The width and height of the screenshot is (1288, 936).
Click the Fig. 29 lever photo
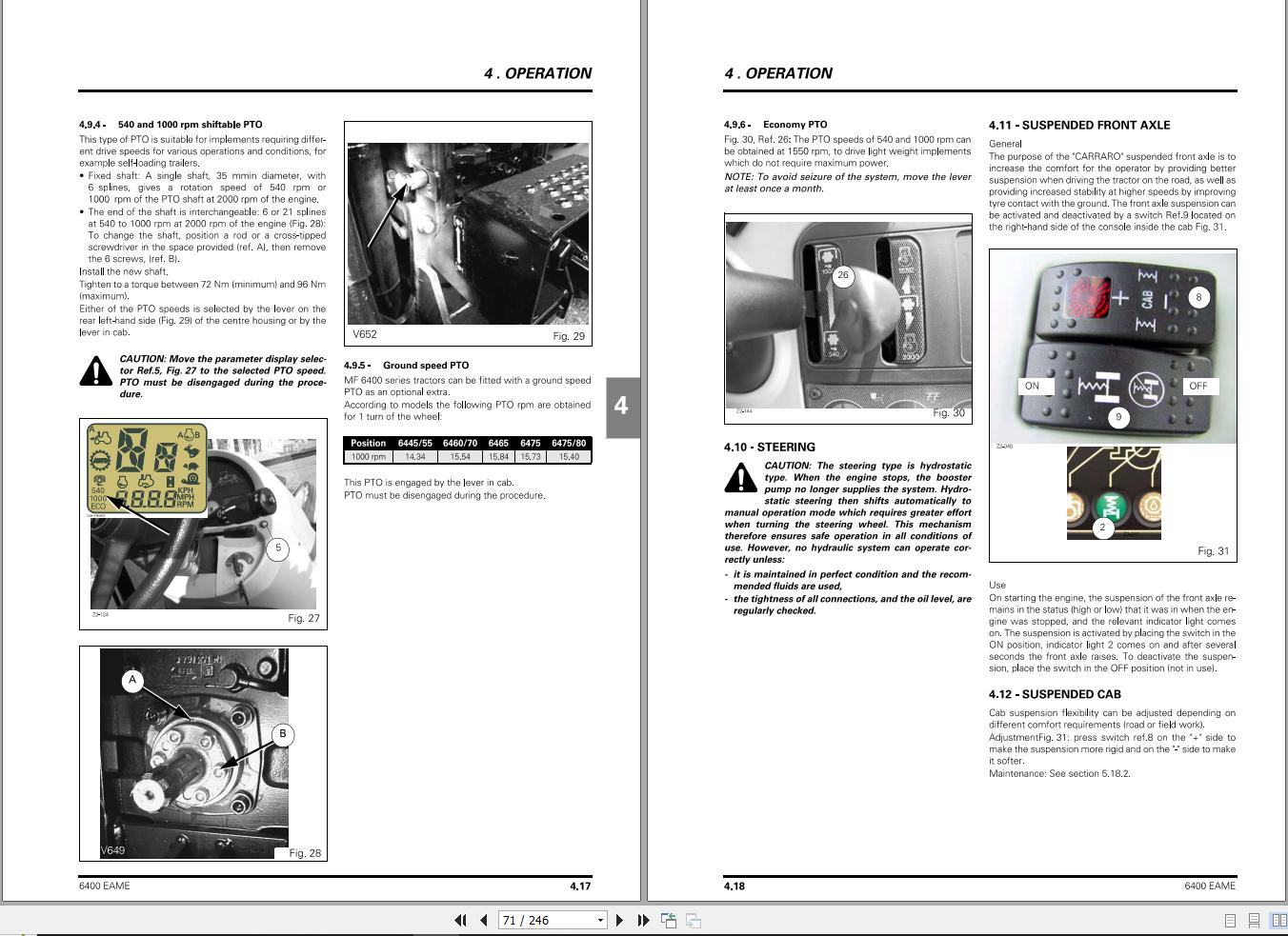(x=468, y=233)
